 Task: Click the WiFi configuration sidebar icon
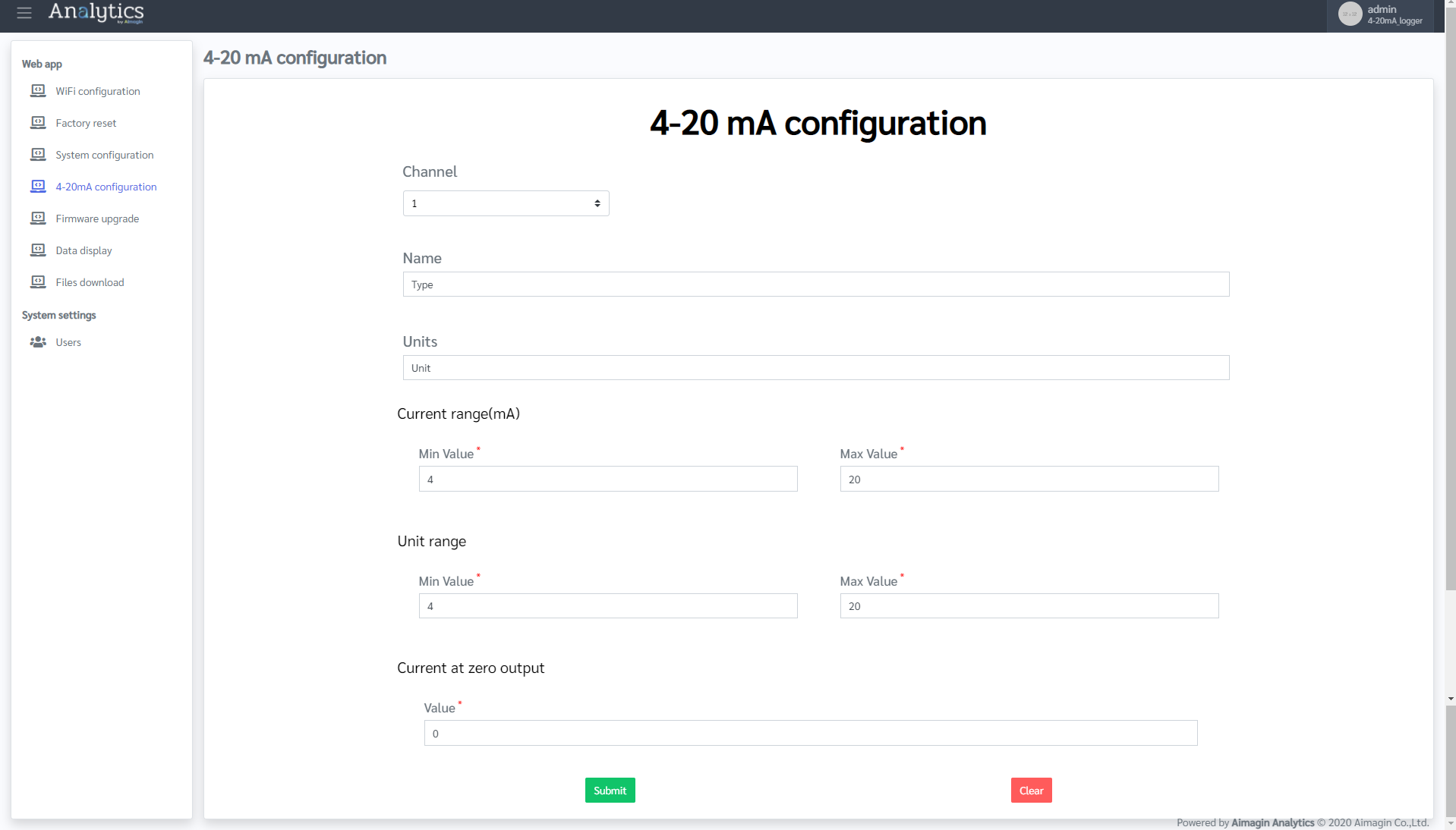[x=38, y=91]
